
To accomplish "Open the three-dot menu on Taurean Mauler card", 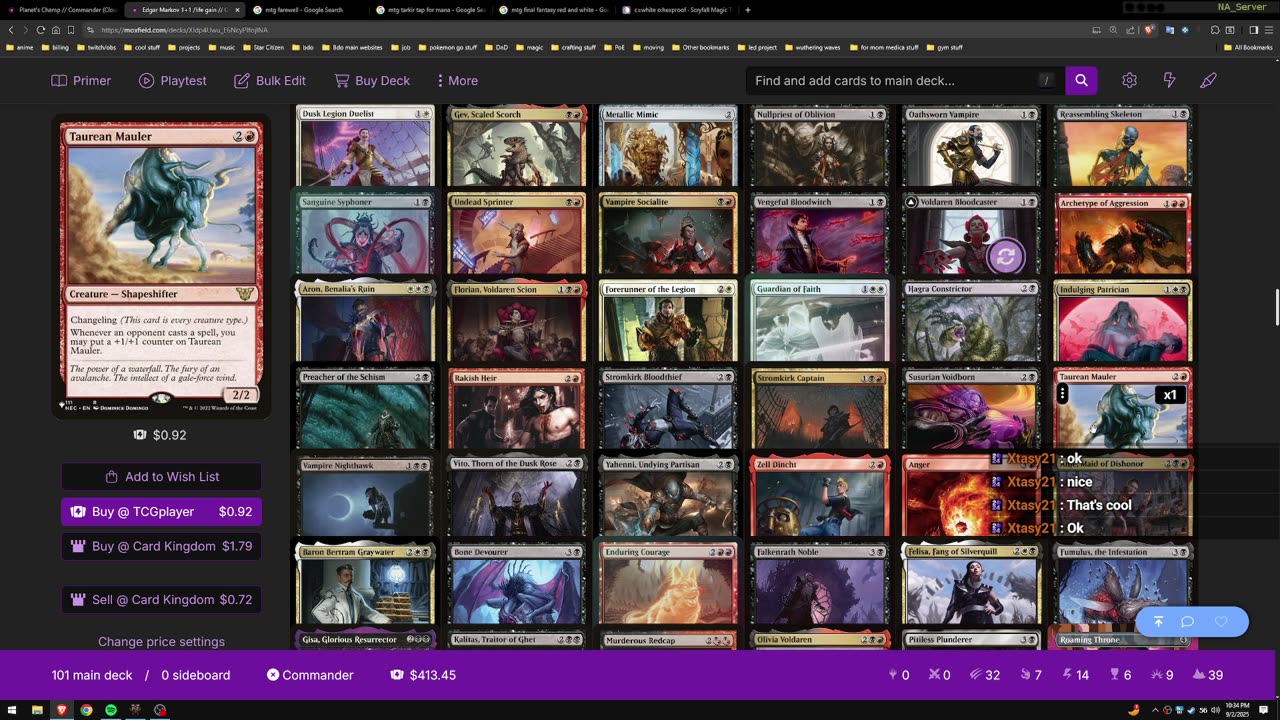I will (1063, 394).
